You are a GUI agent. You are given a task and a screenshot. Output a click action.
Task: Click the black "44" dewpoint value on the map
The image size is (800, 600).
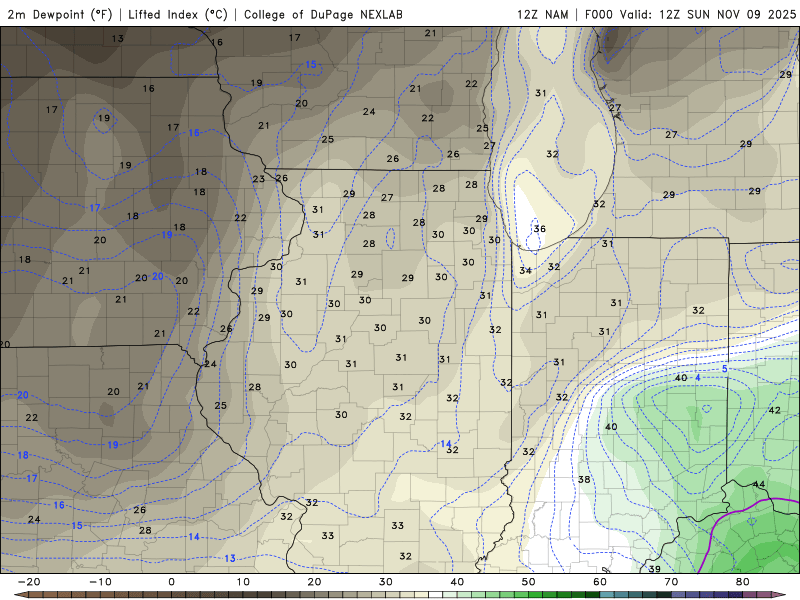click(759, 484)
